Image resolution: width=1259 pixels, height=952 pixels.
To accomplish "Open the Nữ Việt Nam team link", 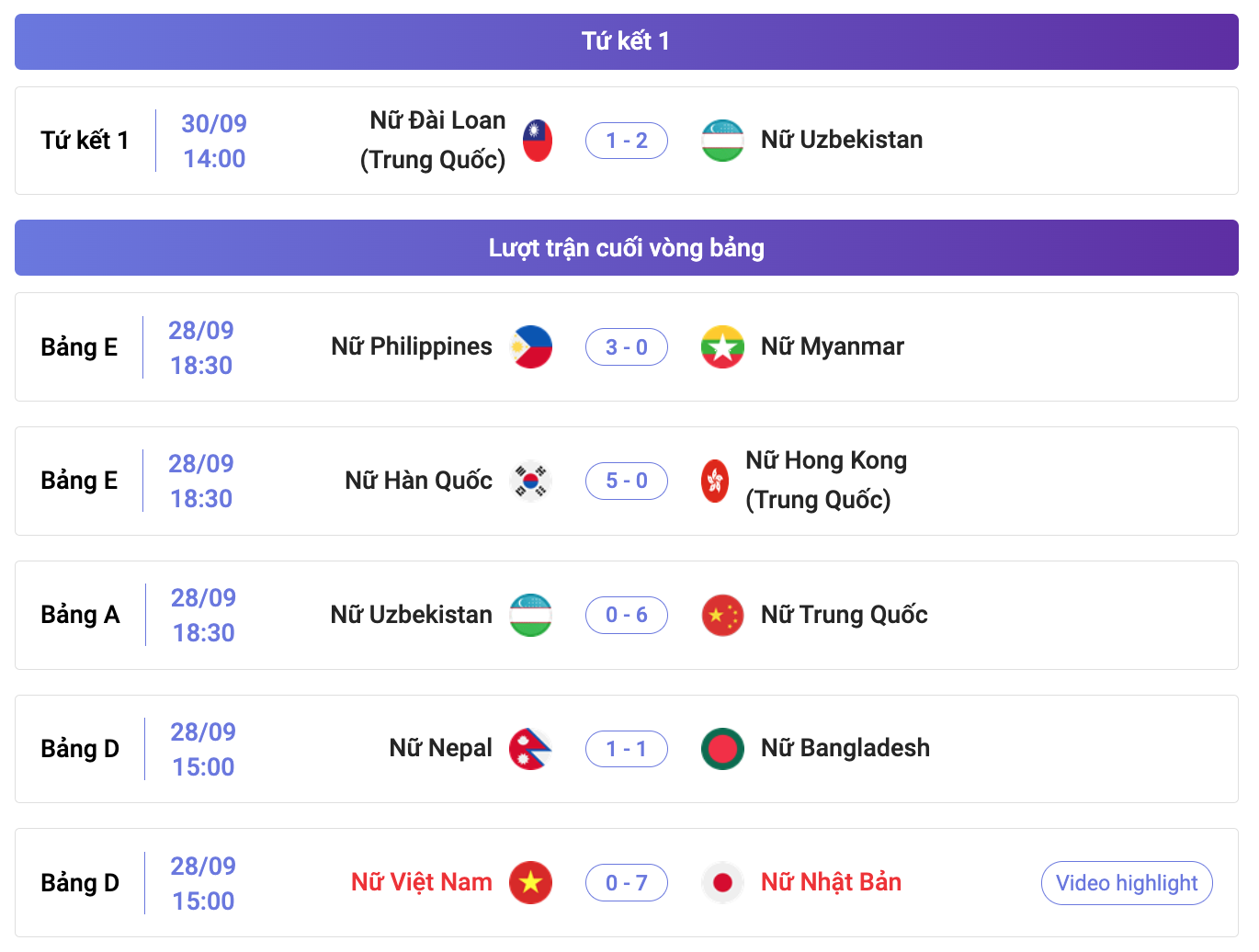I will point(422,882).
